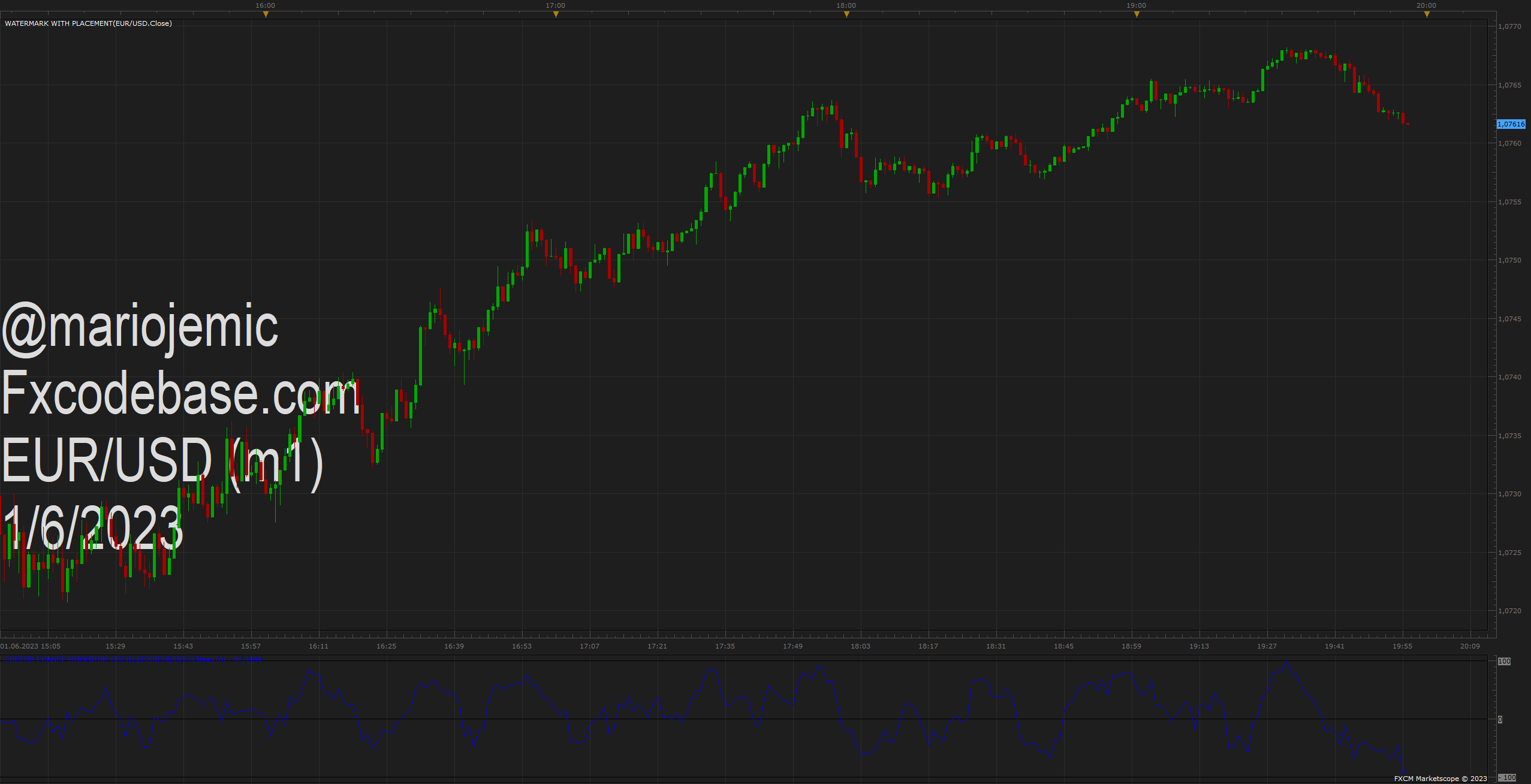This screenshot has height=784, width=1531.
Task: Click the 19:55 time axis label
Action: pos(1402,646)
